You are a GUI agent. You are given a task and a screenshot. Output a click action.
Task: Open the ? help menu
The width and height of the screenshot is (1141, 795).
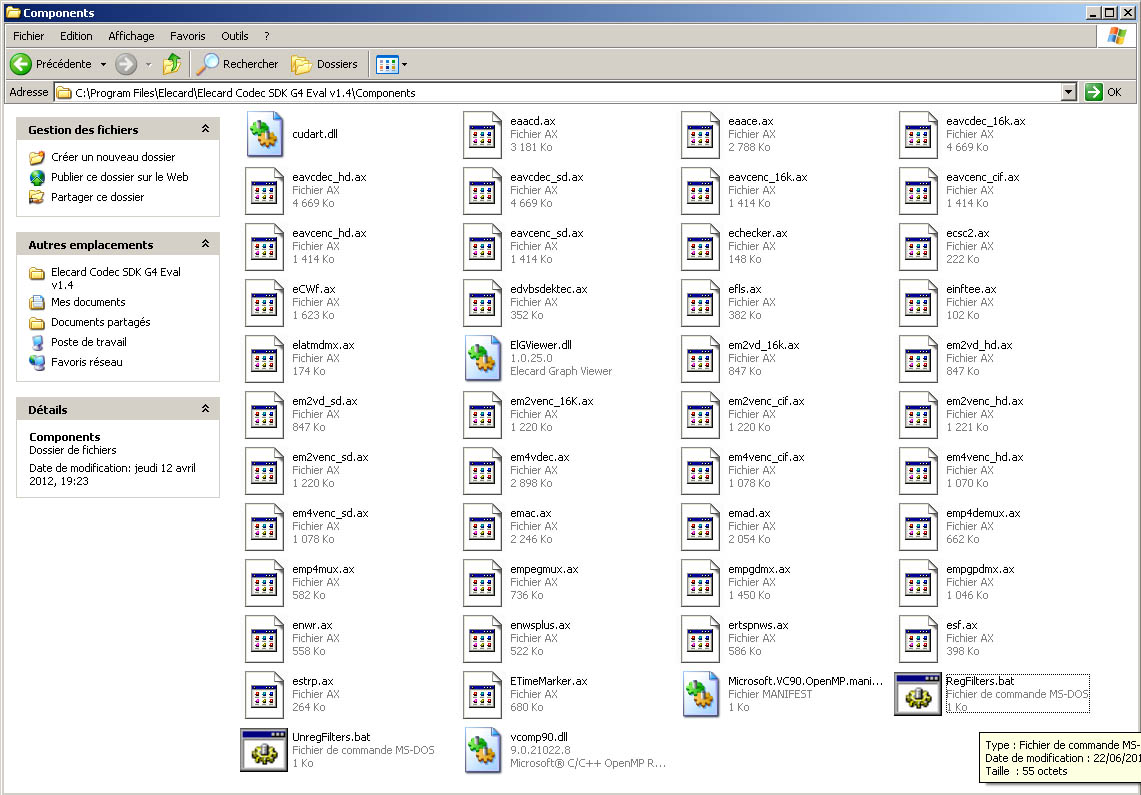pyautogui.click(x=267, y=36)
